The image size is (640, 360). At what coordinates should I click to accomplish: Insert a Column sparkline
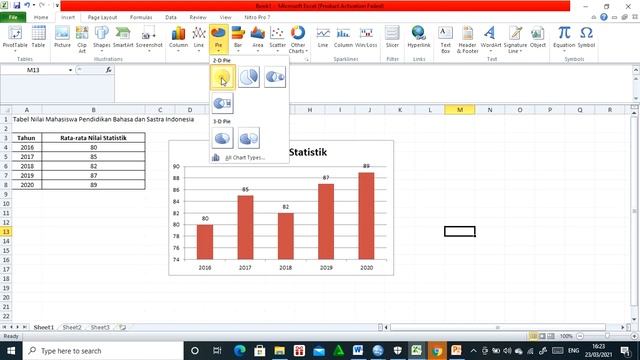click(343, 37)
